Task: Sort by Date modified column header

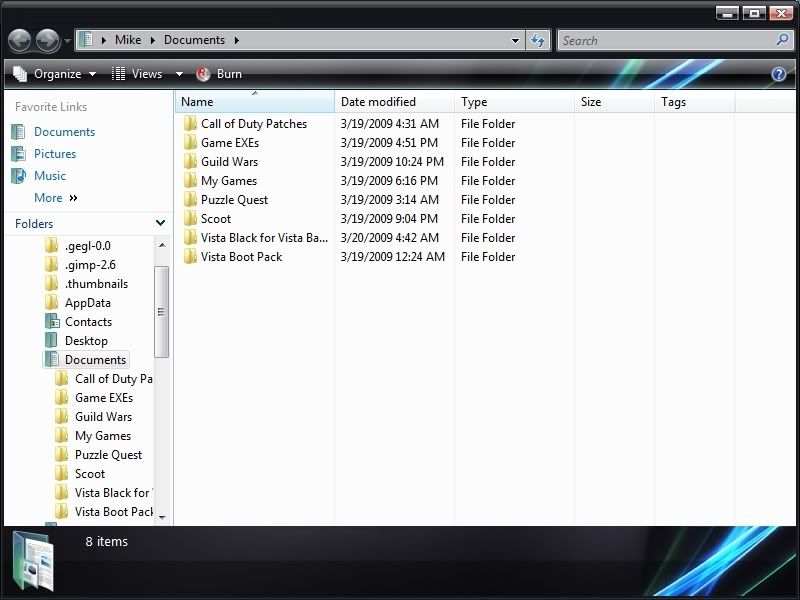Action: point(394,102)
